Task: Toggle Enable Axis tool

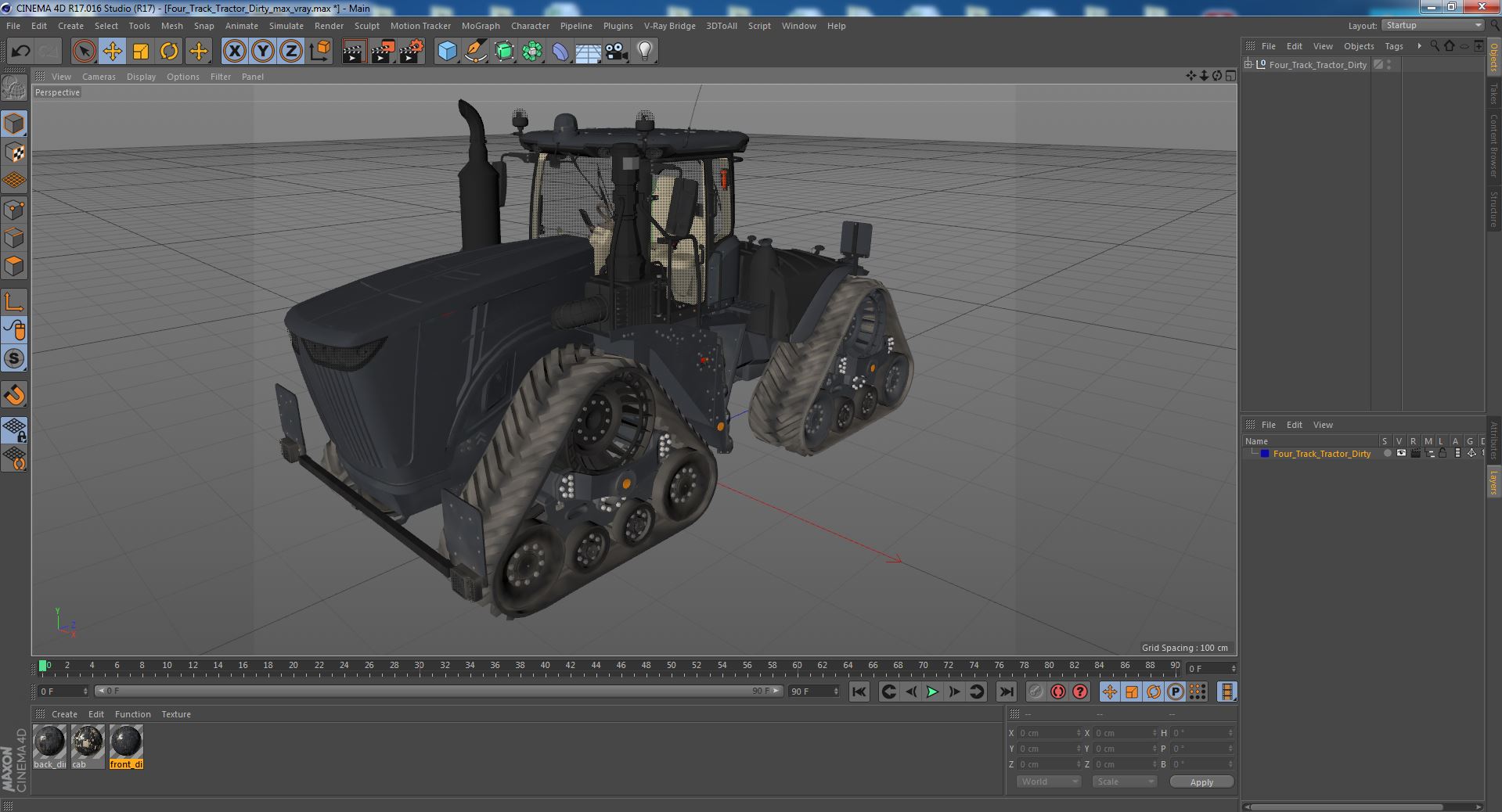Action: 14,302
